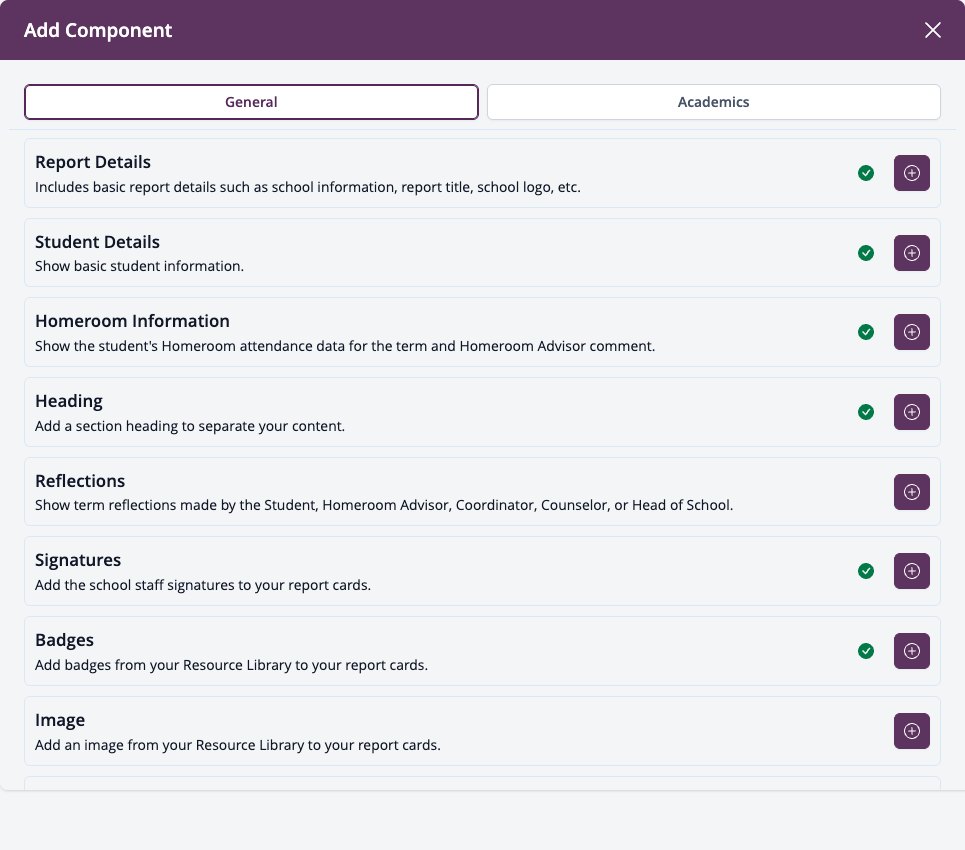Add the Report Details component
This screenshot has width=965, height=850.
911,173
